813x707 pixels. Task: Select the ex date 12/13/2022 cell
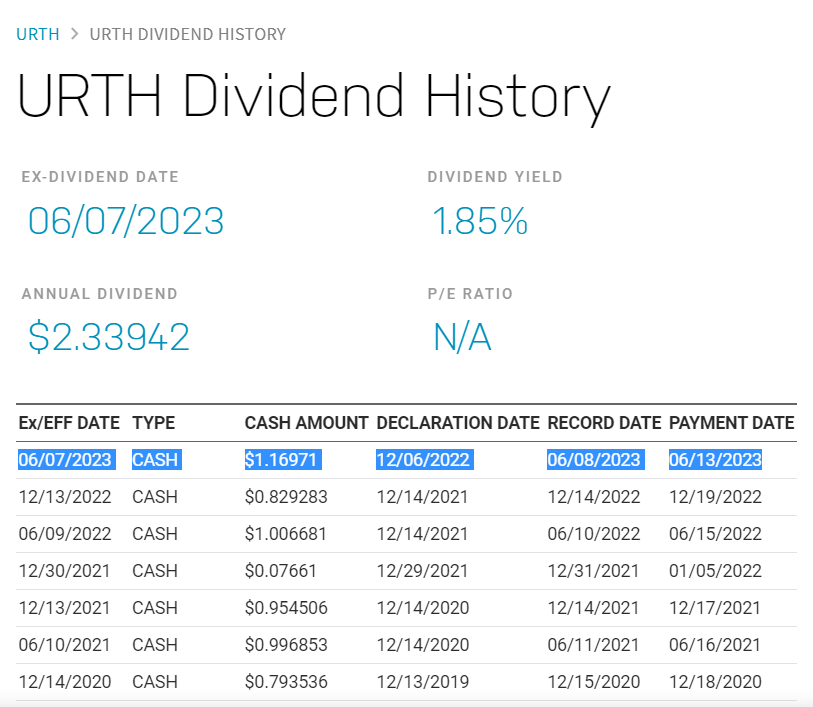point(65,497)
